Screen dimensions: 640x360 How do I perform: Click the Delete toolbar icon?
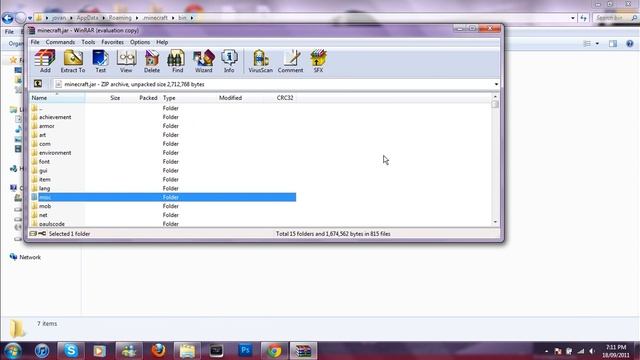[152, 61]
